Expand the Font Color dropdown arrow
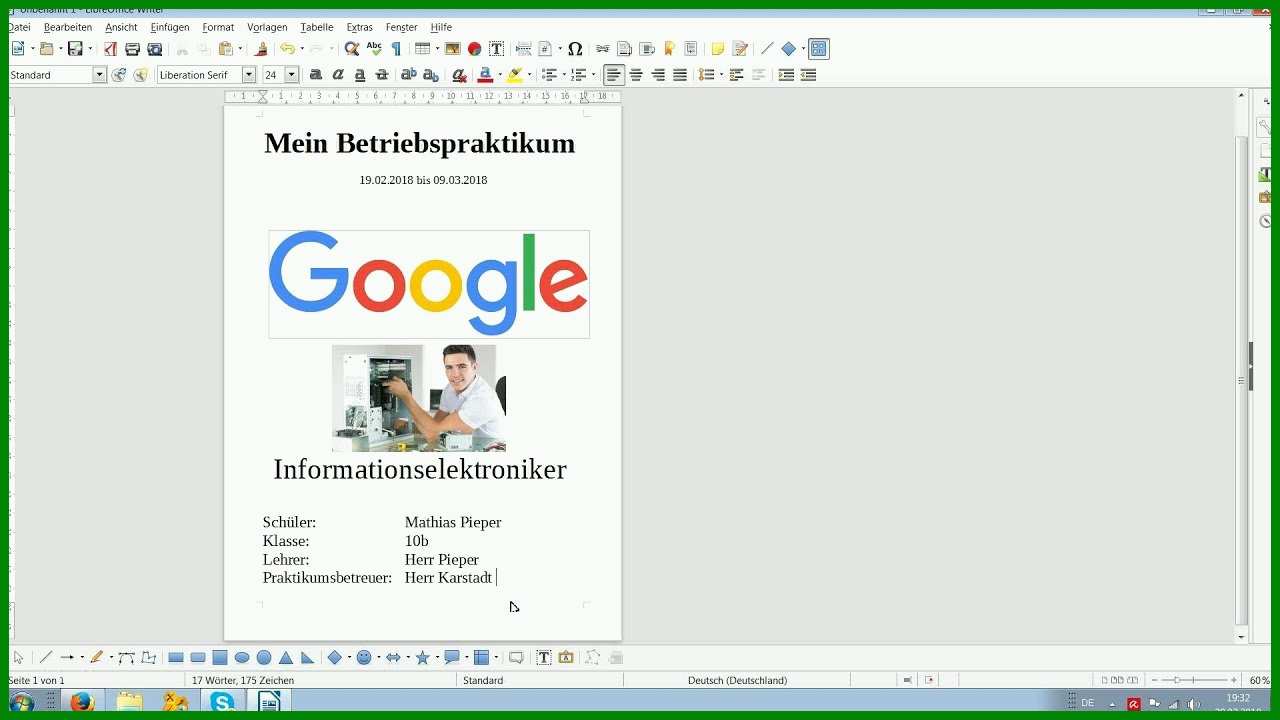The width and height of the screenshot is (1280, 720). point(499,75)
